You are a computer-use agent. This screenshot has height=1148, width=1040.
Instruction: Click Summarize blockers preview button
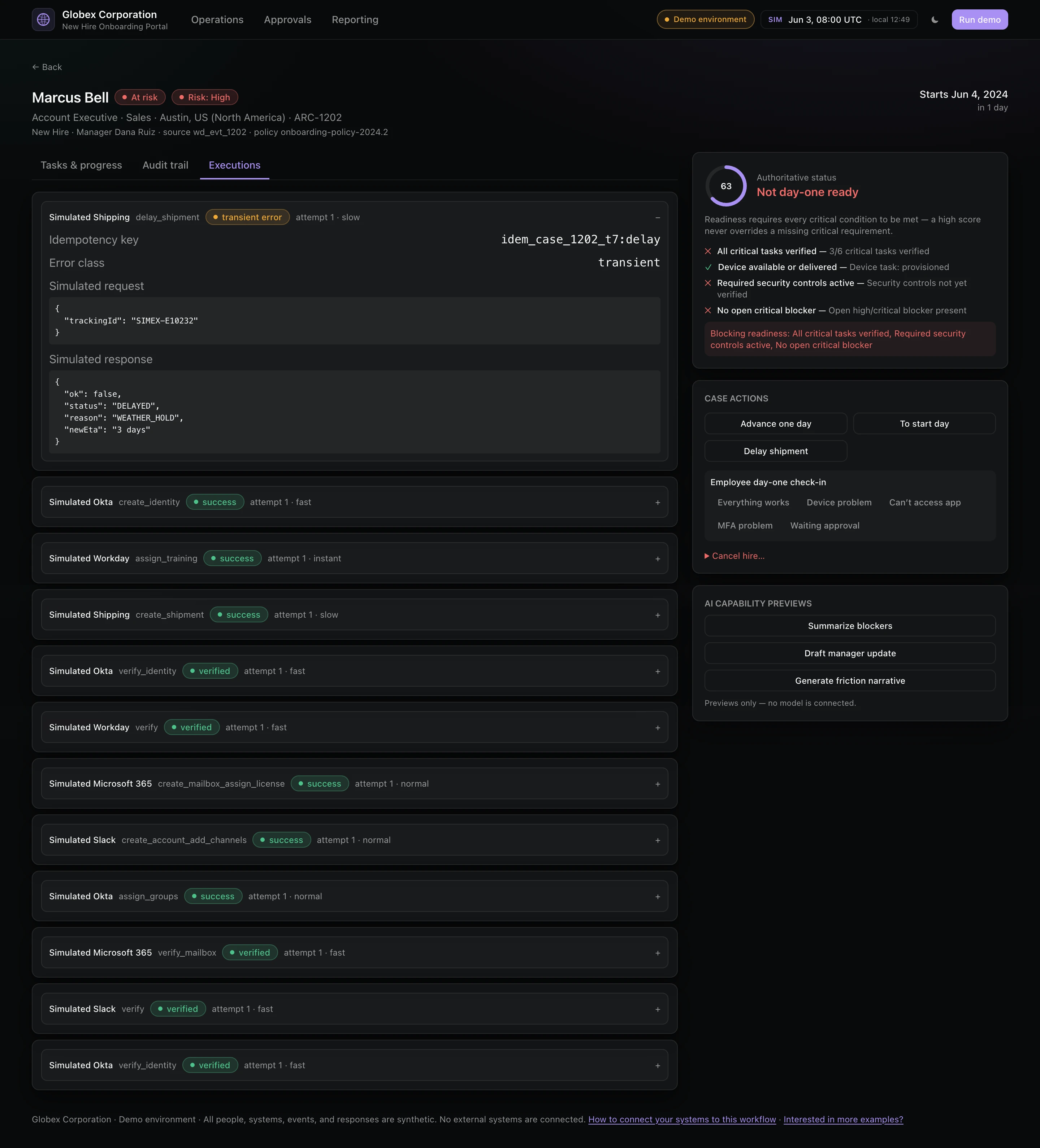tap(850, 626)
